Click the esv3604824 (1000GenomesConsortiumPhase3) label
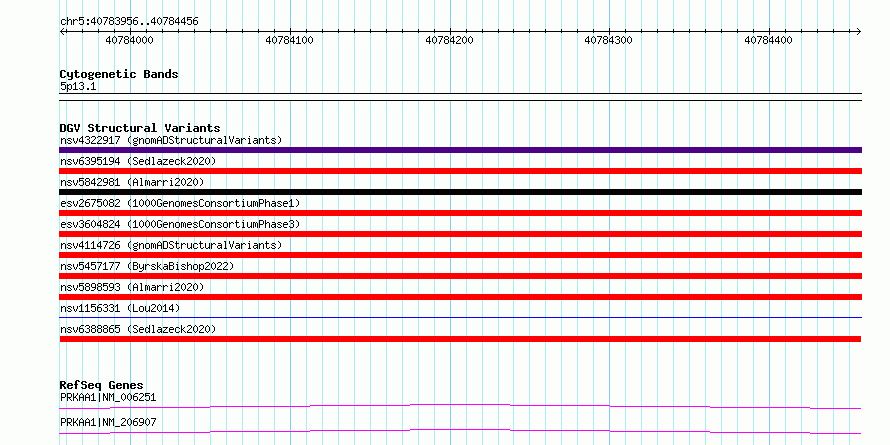 [180, 224]
